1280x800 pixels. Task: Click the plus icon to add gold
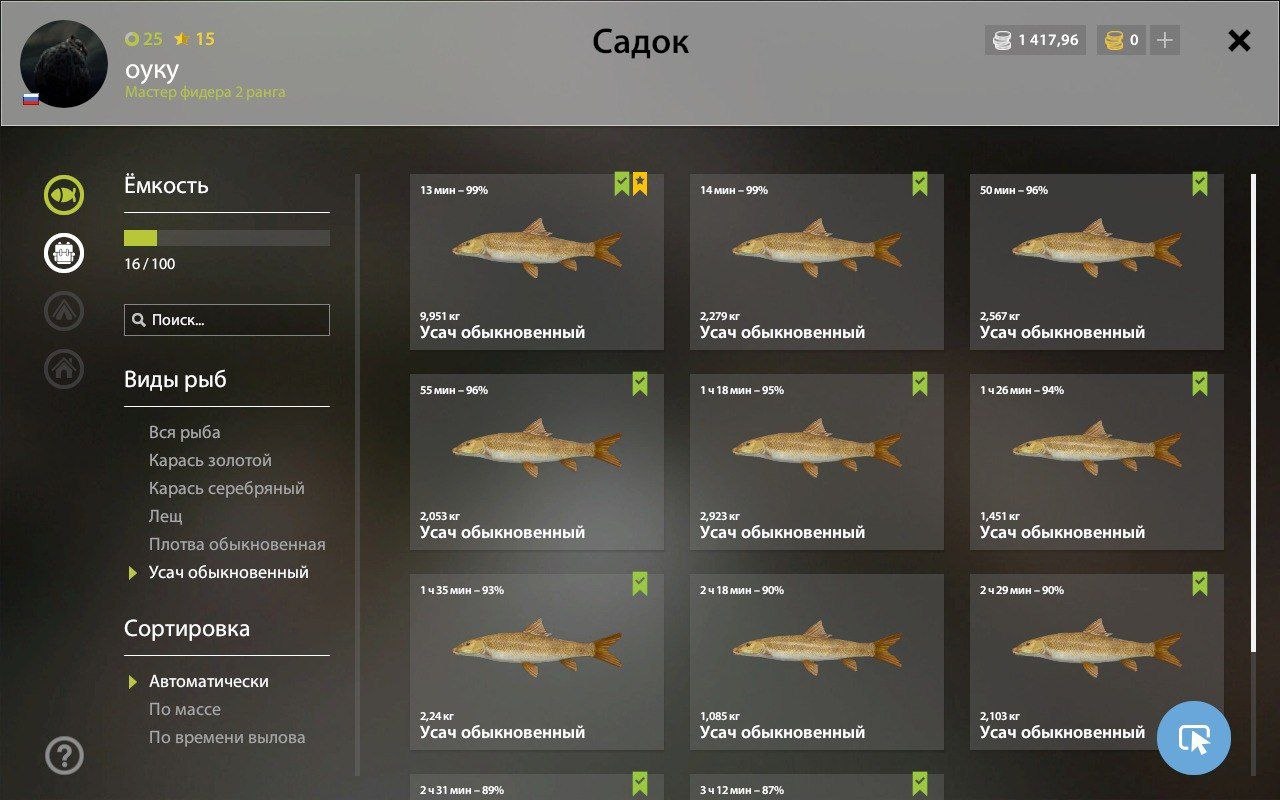[1164, 40]
